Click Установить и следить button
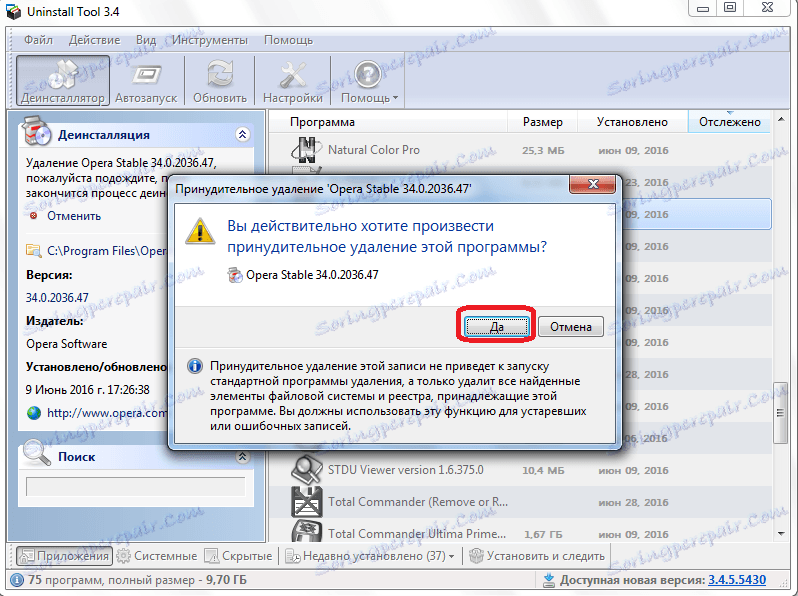The width and height of the screenshot is (798, 596). point(537,556)
